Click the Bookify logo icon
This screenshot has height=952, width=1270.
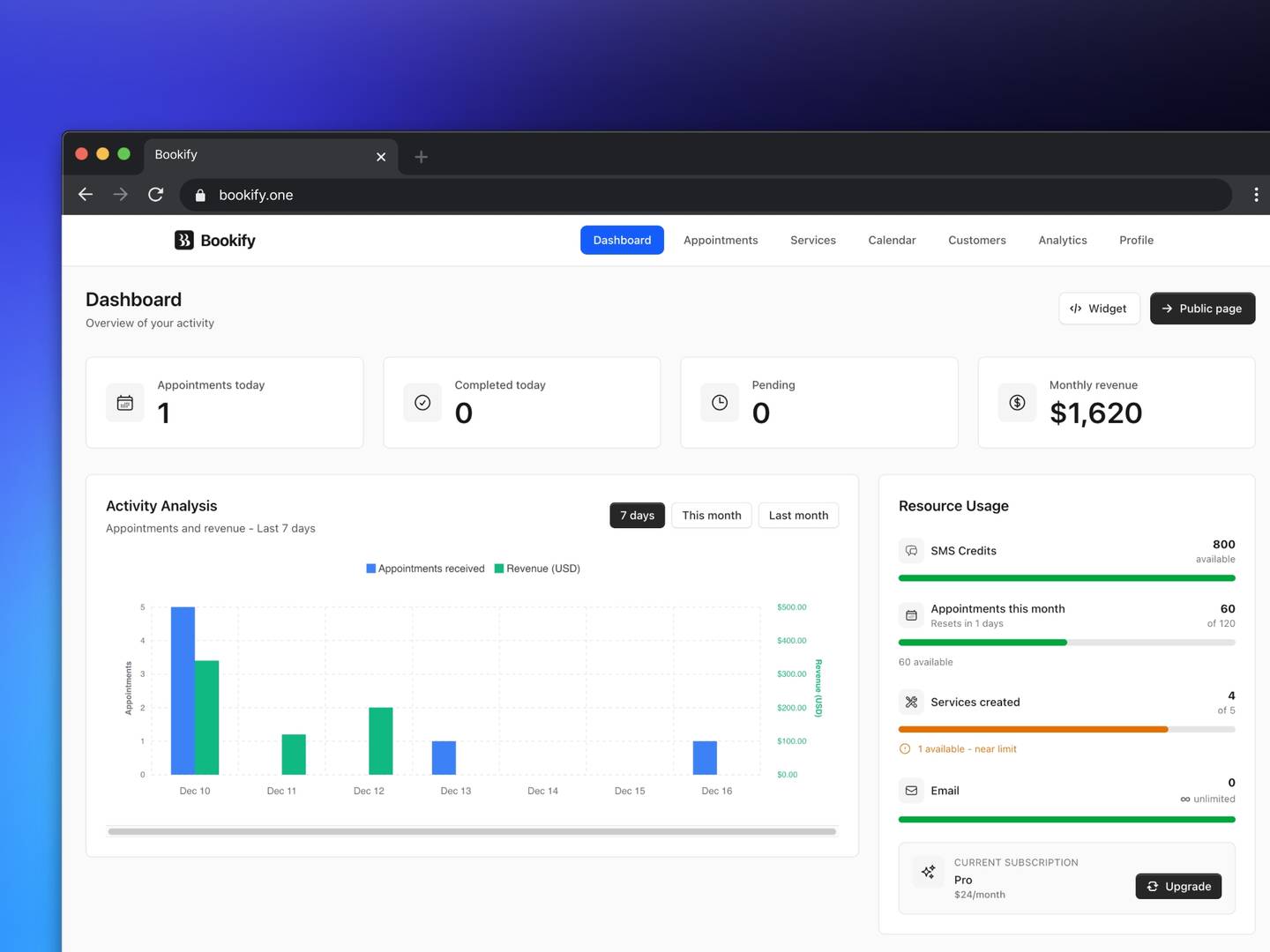(183, 240)
